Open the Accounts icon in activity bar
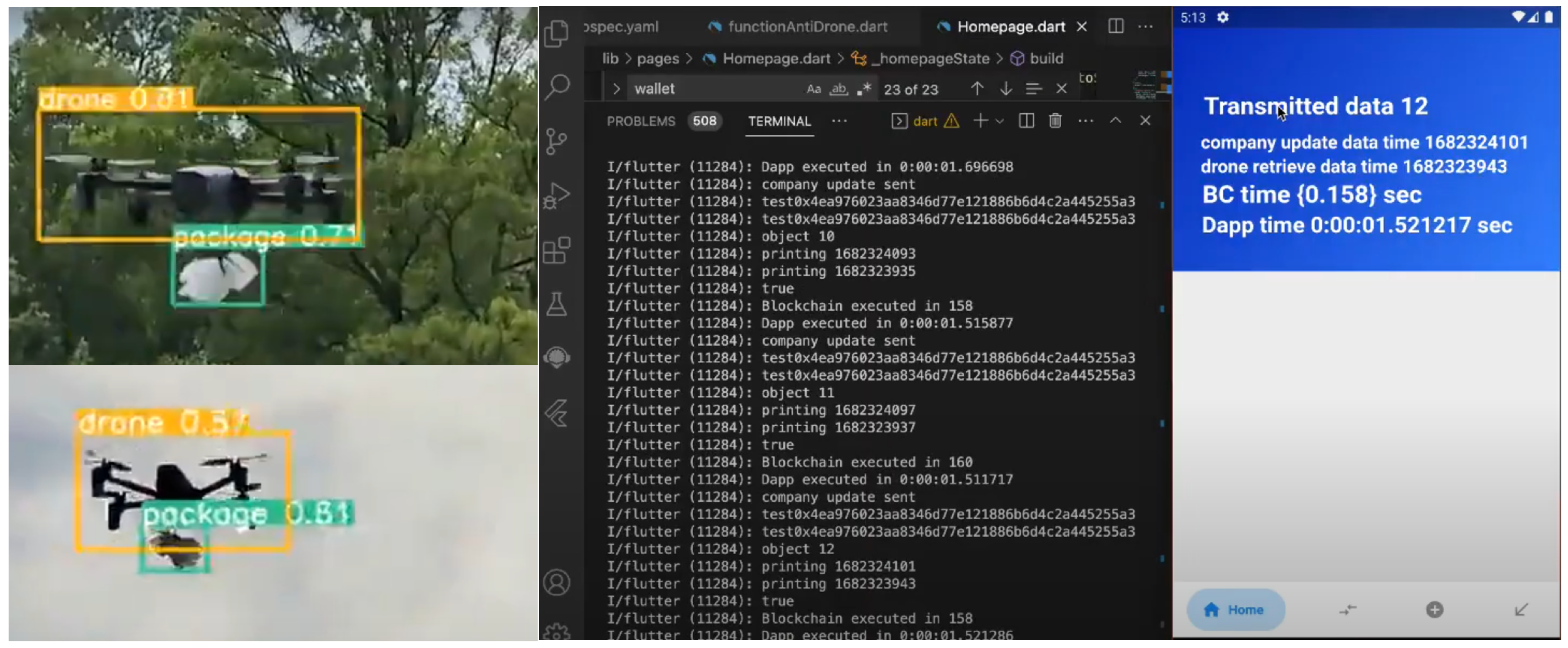 (x=556, y=583)
